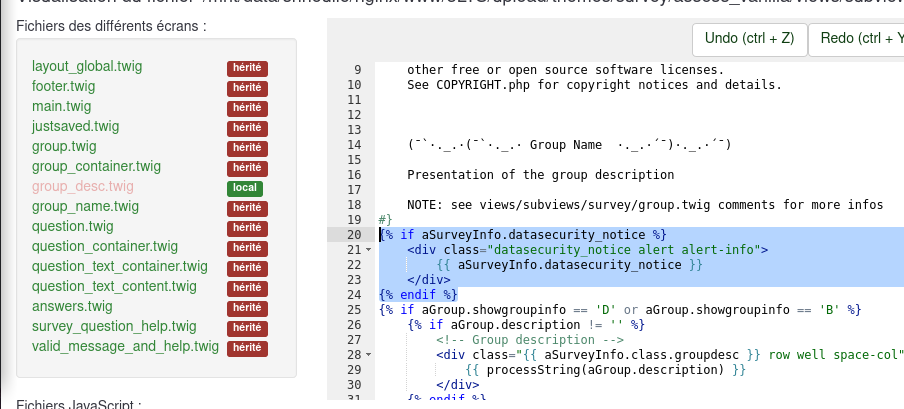Collapse code fold at line 21
Screen dimensions: 904x409
[x=369, y=250]
